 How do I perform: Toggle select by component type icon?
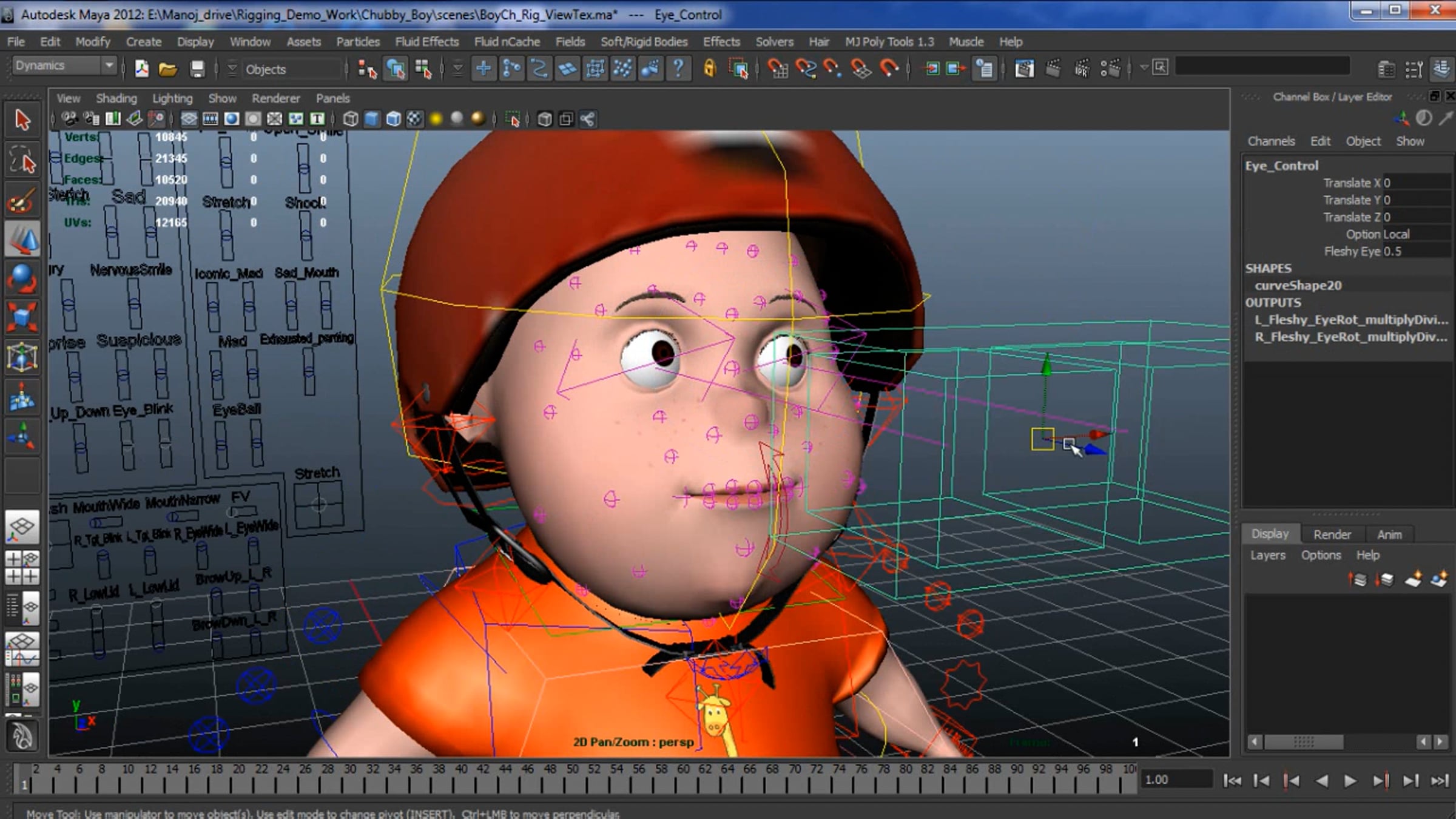[x=423, y=69]
